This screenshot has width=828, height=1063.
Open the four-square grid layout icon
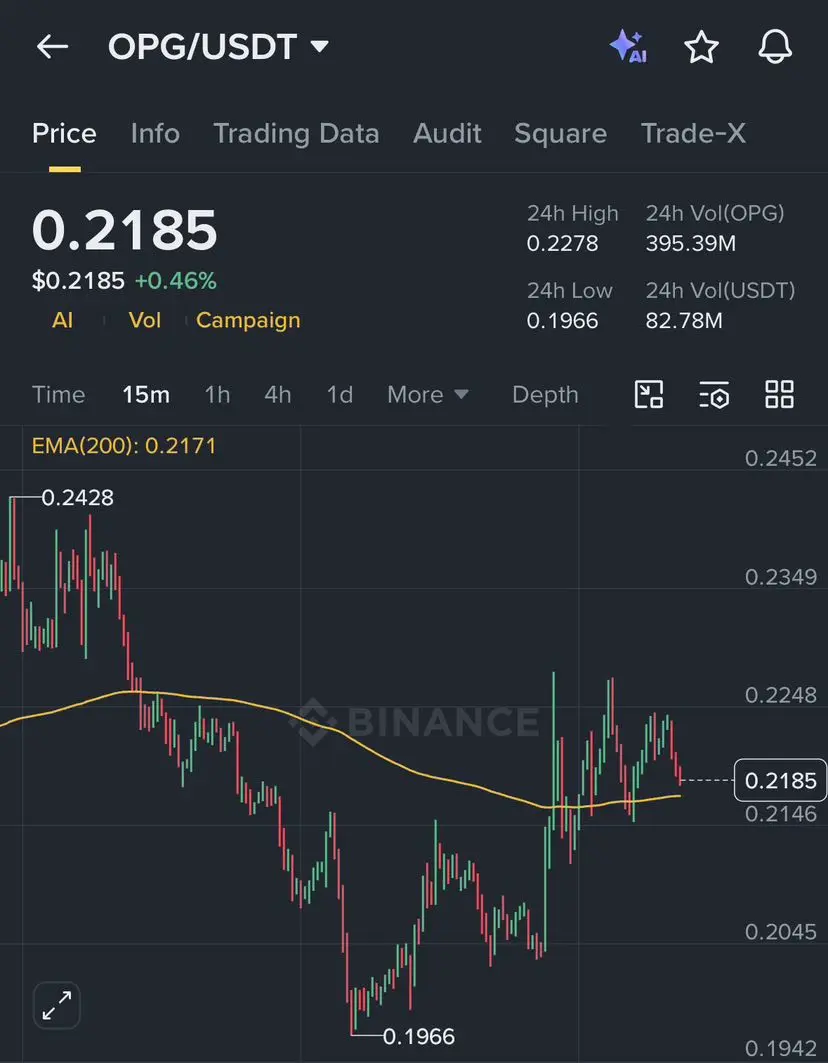point(779,395)
